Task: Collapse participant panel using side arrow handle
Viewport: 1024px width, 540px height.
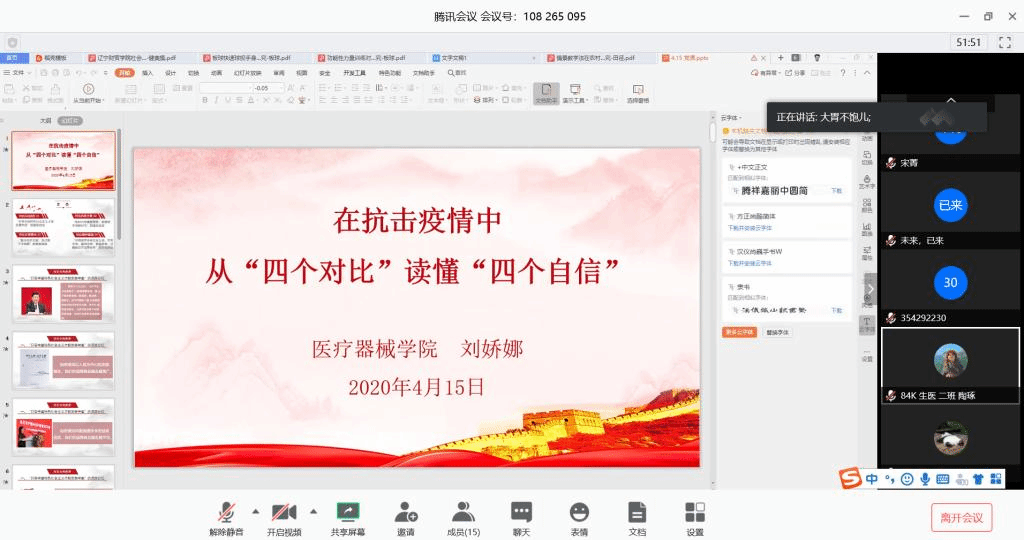Action: click(x=870, y=289)
